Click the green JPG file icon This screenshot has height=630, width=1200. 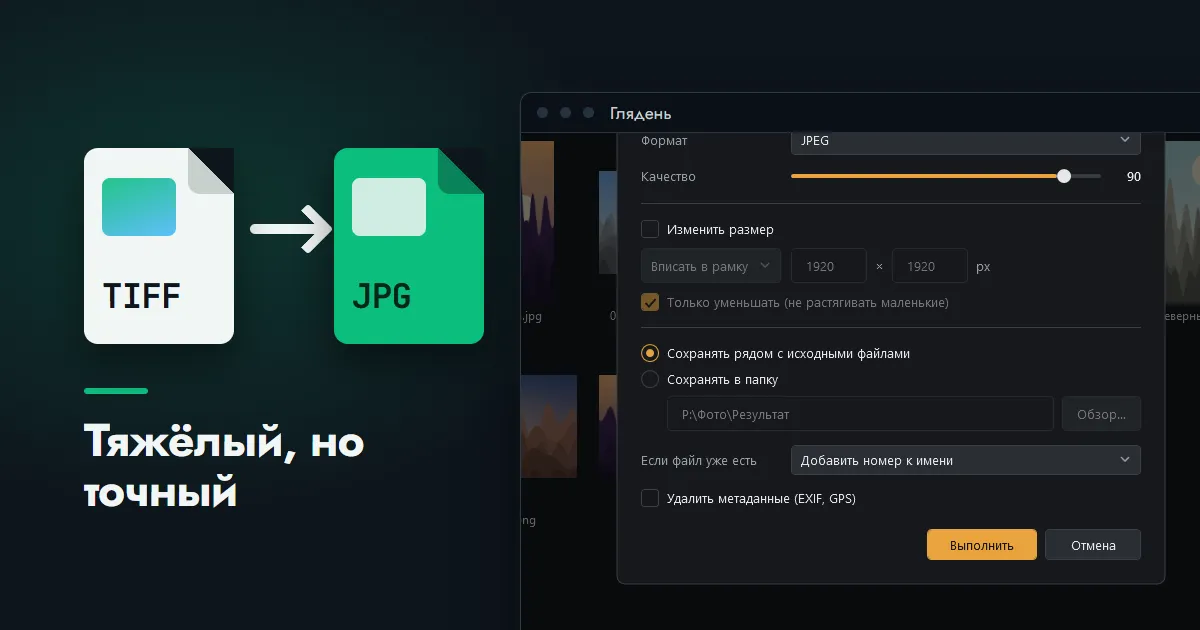[409, 246]
